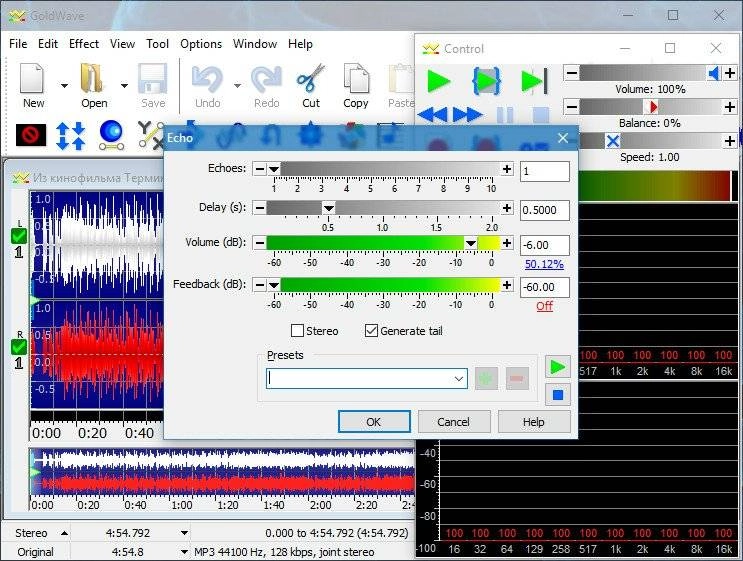Open the Edit menu

(48, 44)
